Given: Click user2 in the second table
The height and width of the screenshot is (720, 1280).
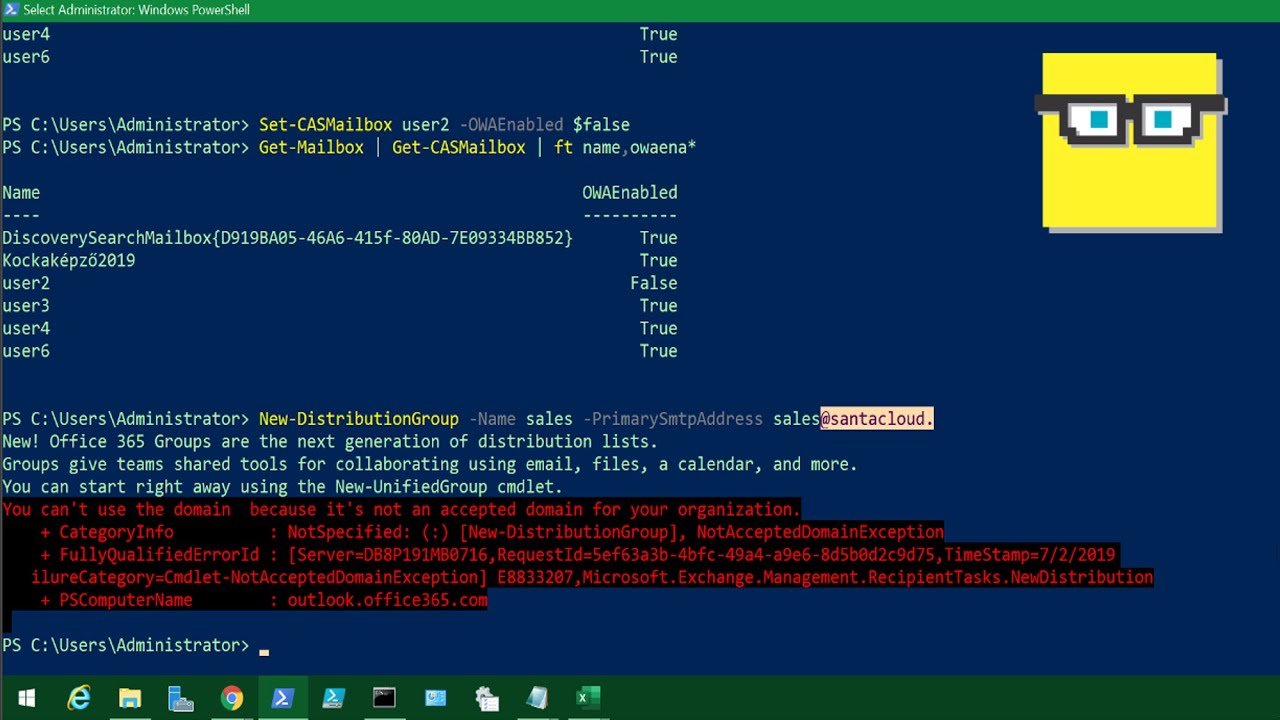Looking at the screenshot, I should [x=26, y=284].
